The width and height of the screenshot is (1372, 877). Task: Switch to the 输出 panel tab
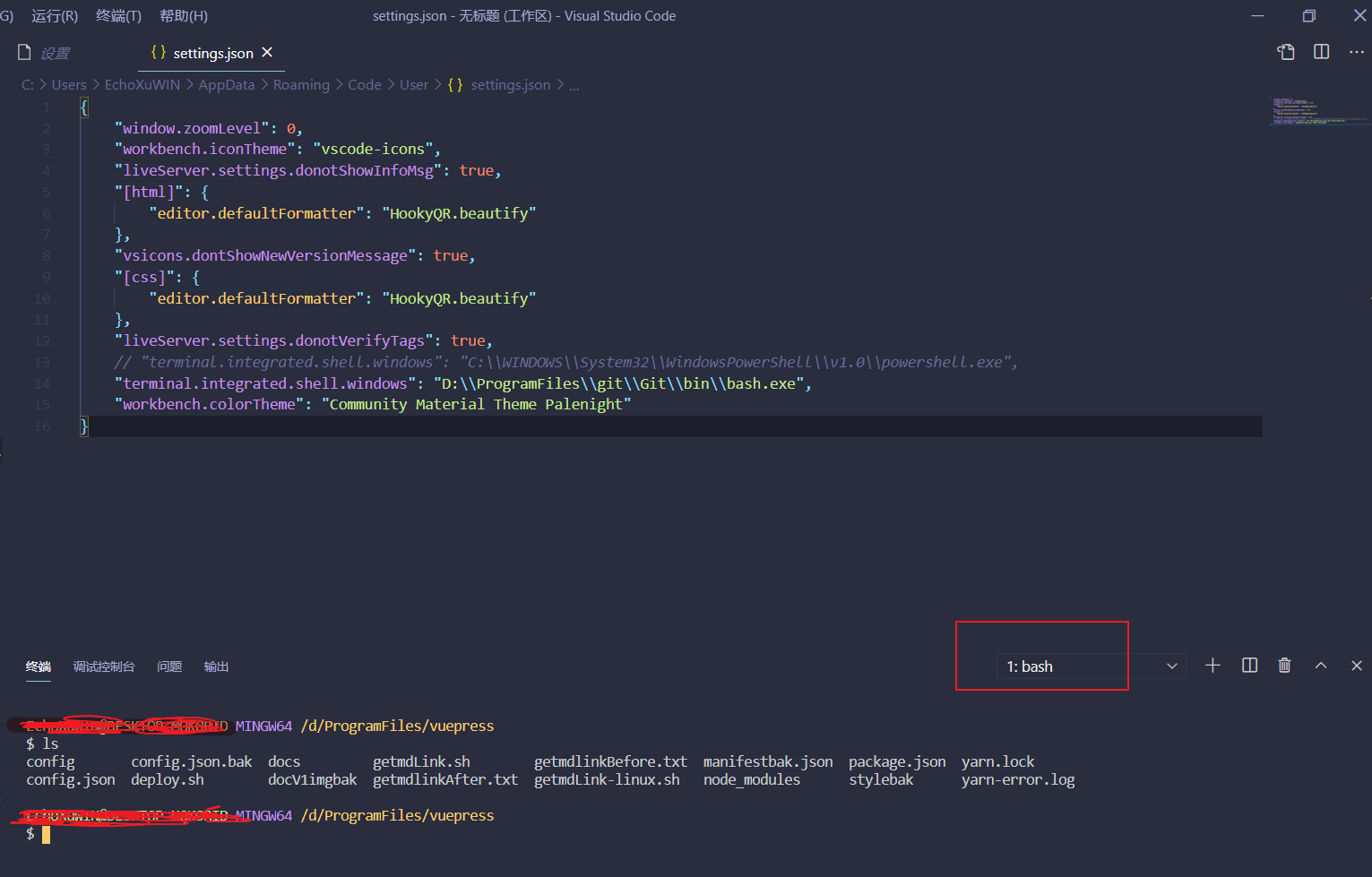[216, 666]
